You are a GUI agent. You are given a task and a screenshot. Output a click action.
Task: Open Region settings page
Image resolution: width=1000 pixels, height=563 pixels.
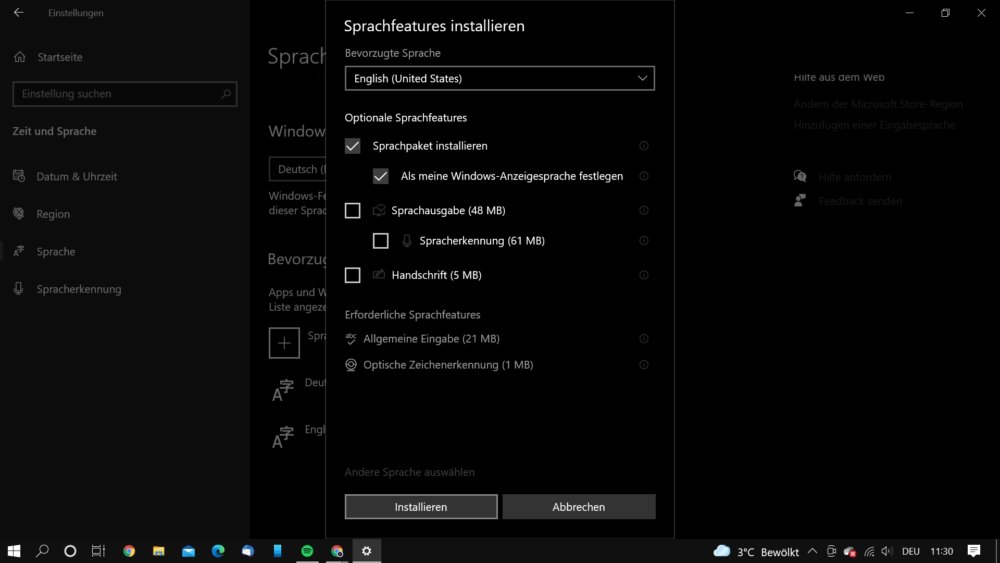tap(53, 214)
